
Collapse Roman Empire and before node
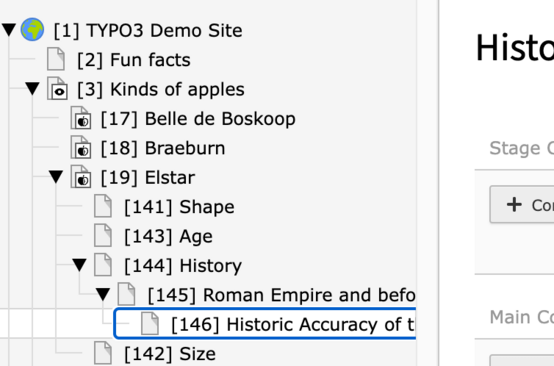[103, 294]
